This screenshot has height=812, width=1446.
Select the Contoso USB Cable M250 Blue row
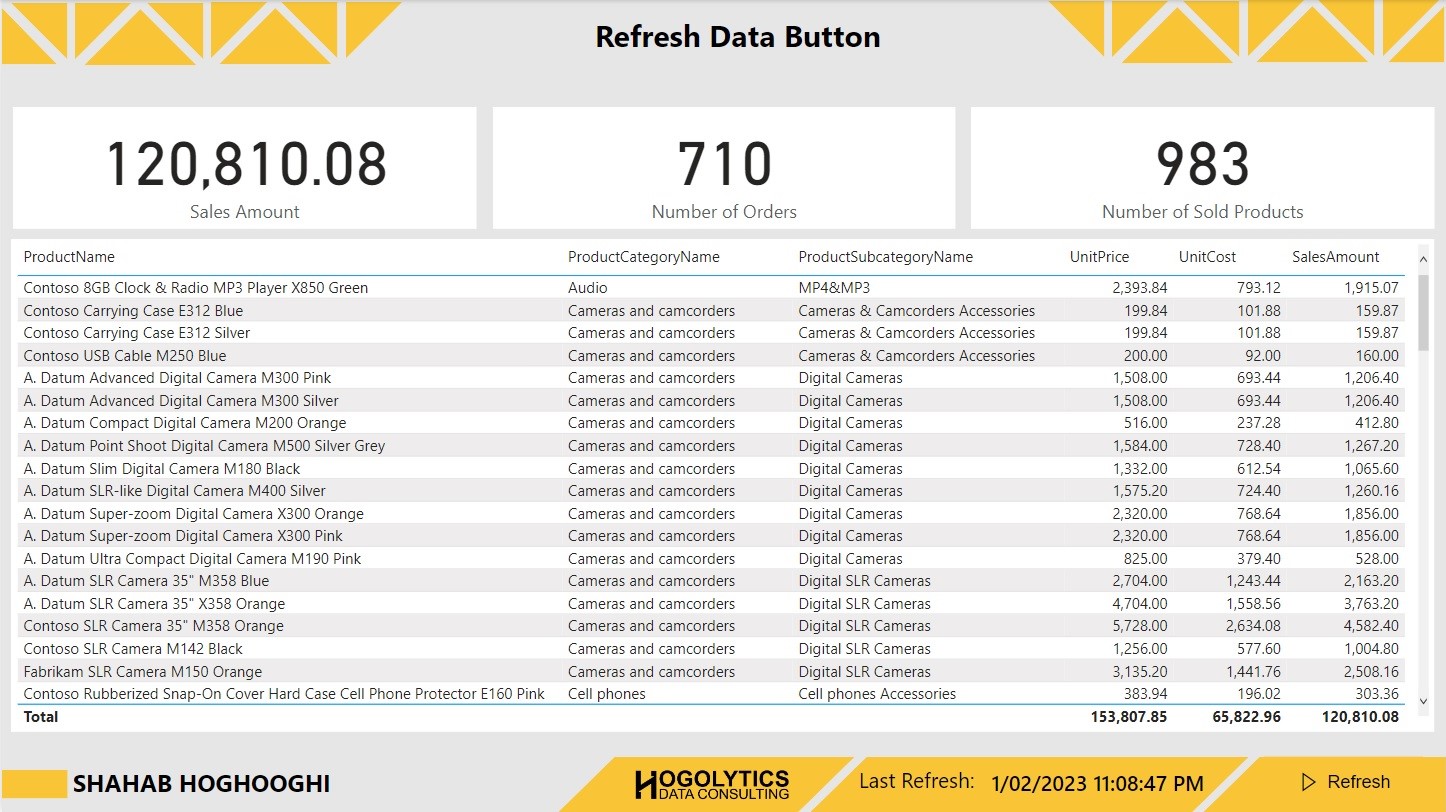click(x=300, y=355)
